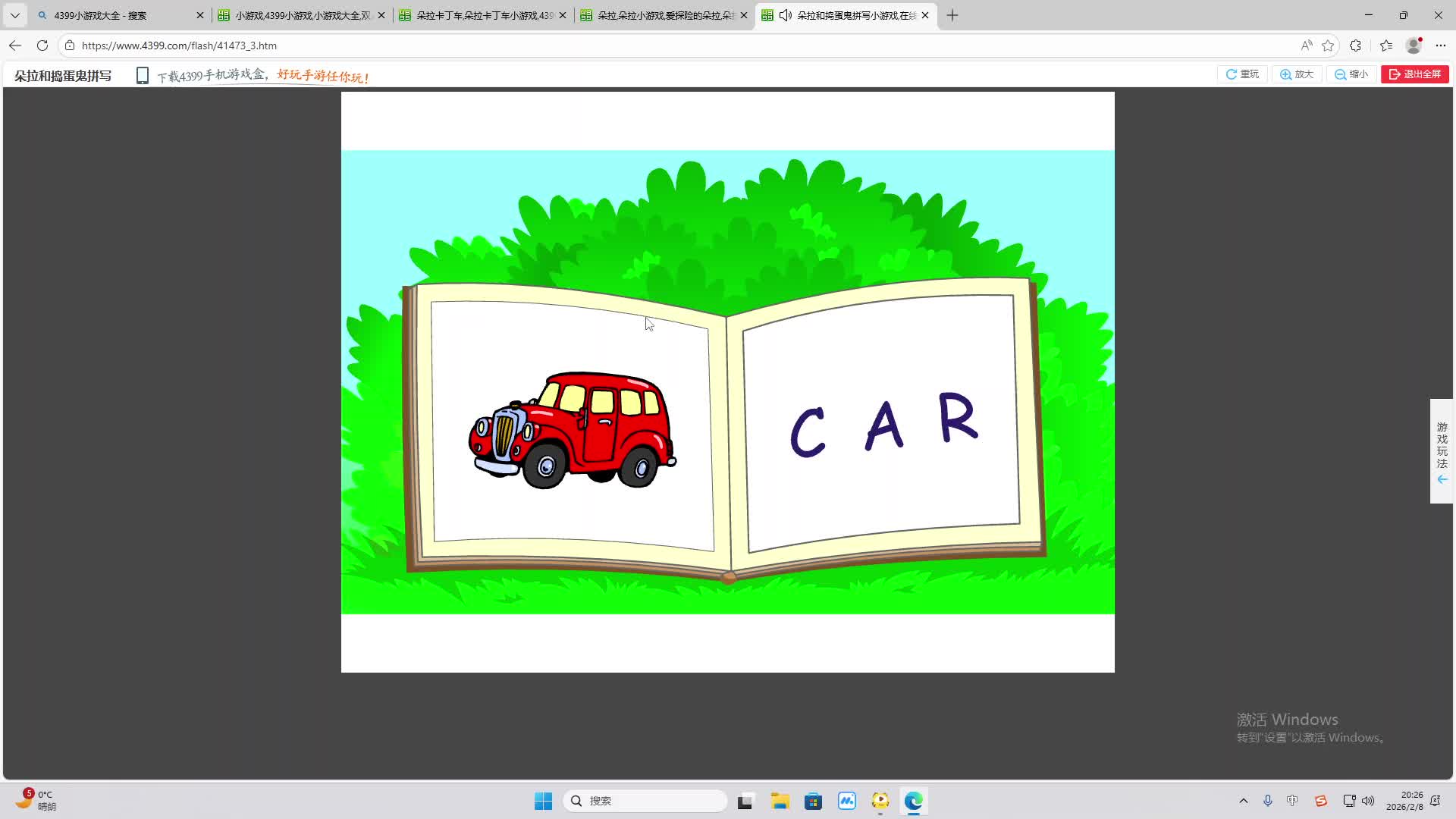The image size is (1456, 819).
Task: Click the Windows taskbar search field
Action: (x=646, y=801)
